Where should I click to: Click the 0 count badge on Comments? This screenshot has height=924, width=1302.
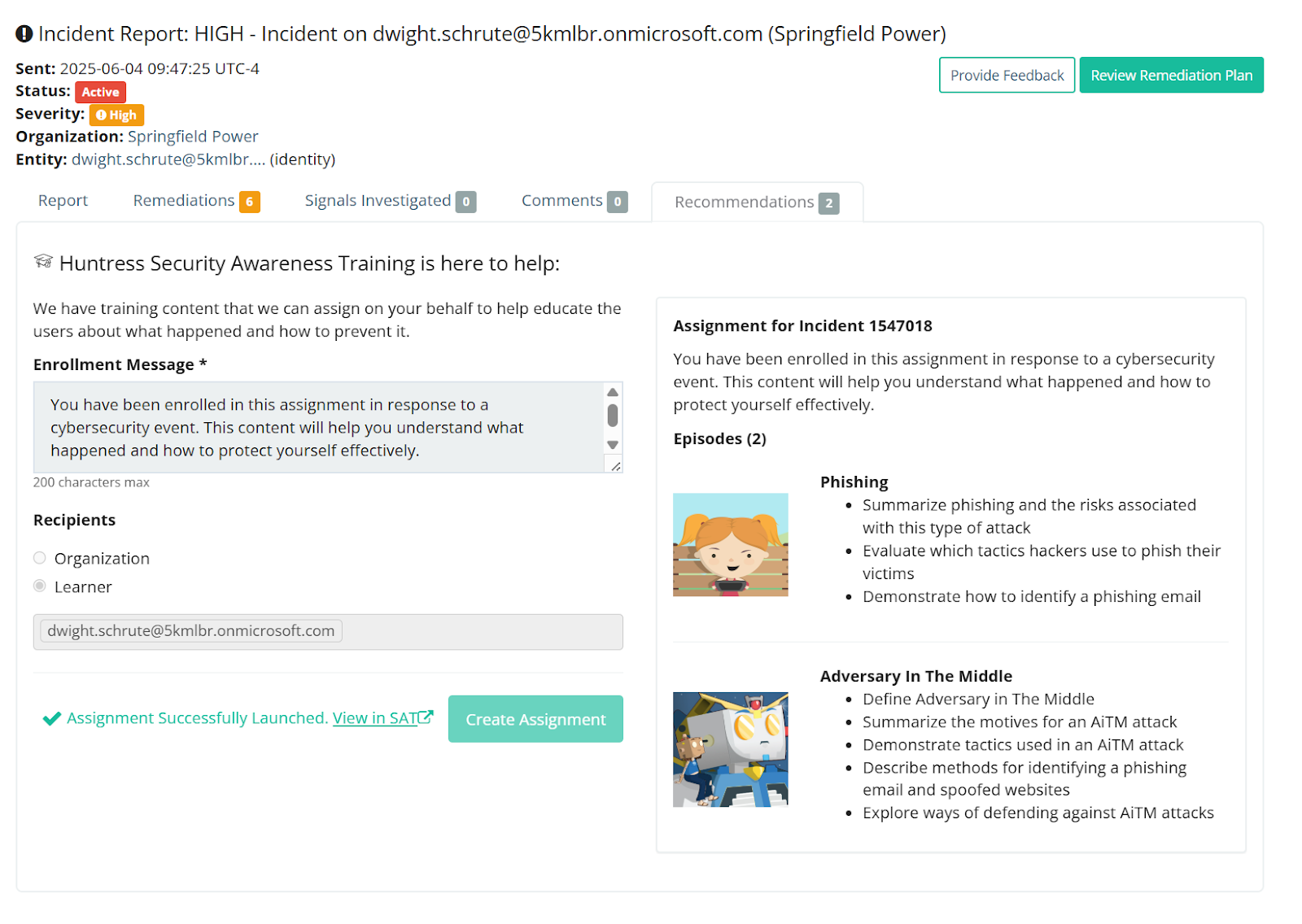[x=618, y=202]
